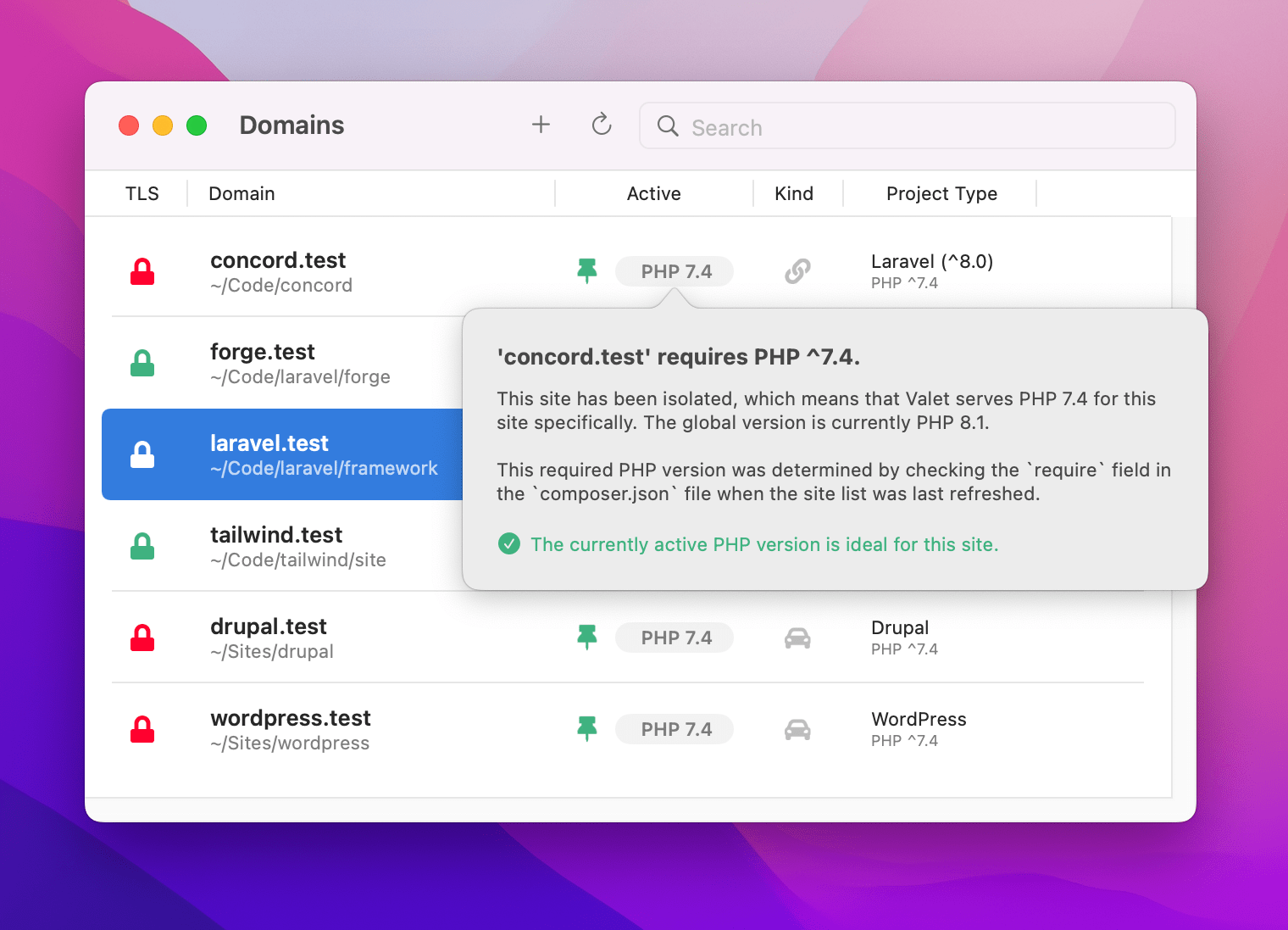Click the green checkmark in the popover

pyautogui.click(x=509, y=544)
